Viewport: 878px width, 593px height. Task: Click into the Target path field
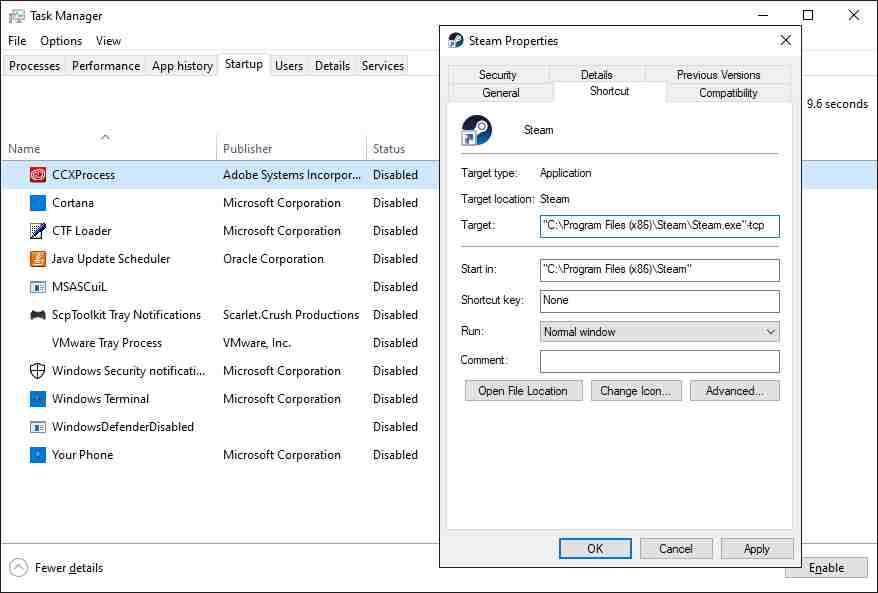point(659,226)
